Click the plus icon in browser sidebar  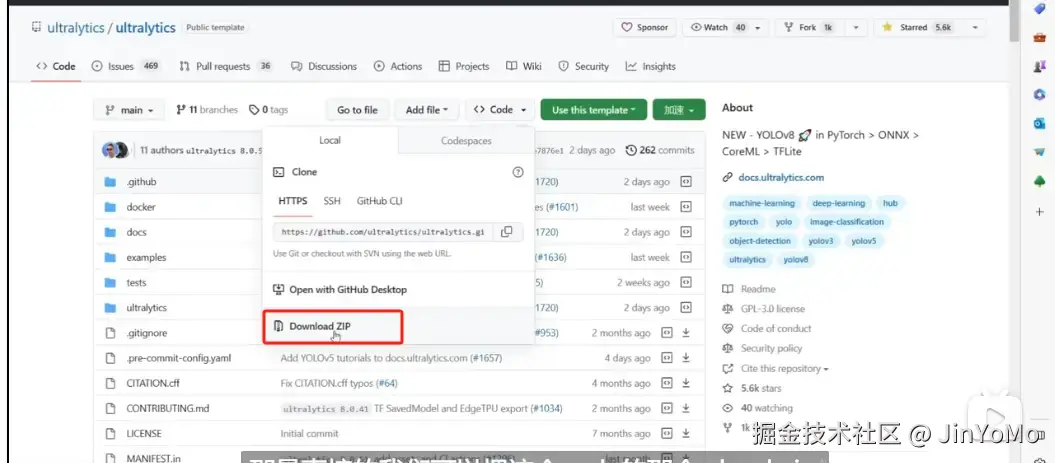tap(1040, 211)
